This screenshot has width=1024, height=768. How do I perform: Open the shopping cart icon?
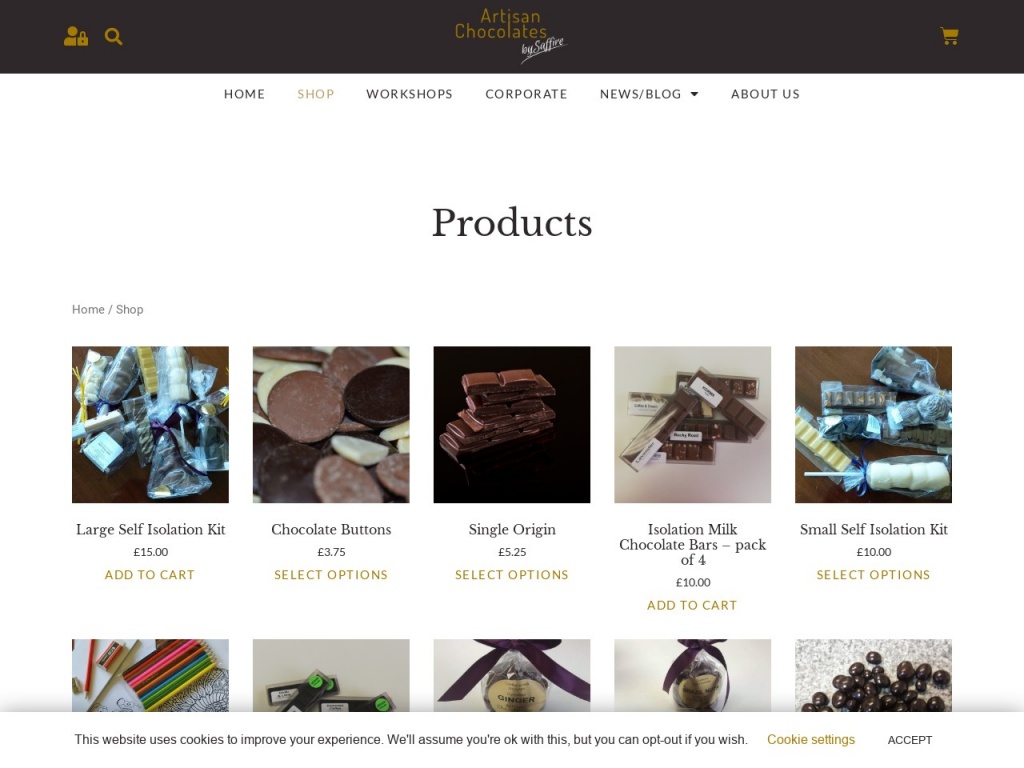pyautogui.click(x=949, y=36)
